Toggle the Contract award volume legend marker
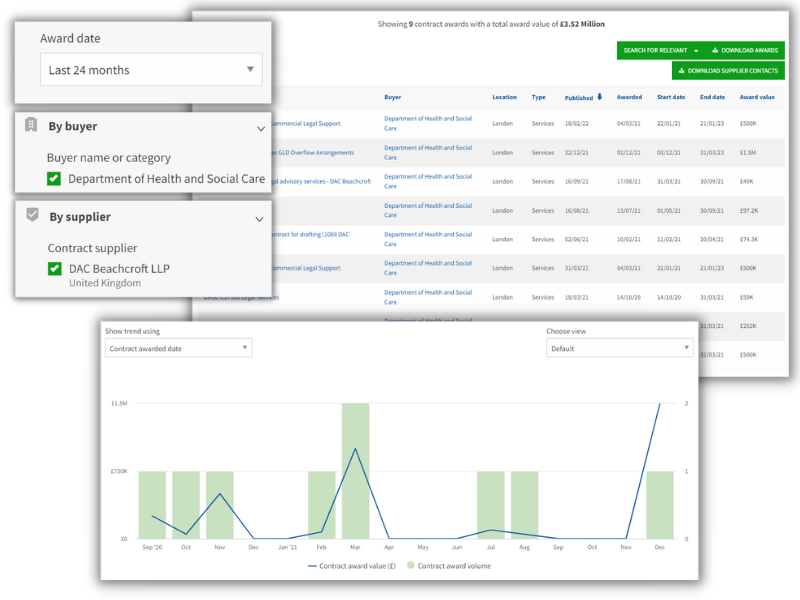The image size is (800, 600). [410, 566]
